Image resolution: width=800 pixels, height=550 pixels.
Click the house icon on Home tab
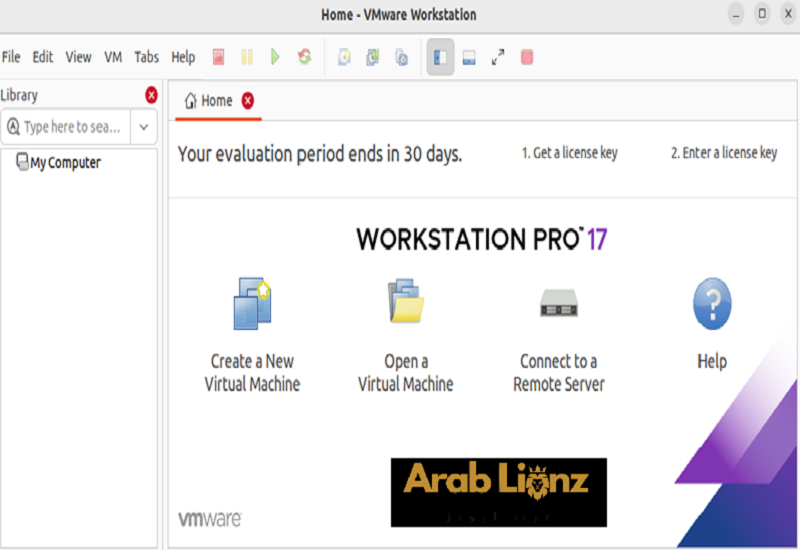pyautogui.click(x=190, y=101)
